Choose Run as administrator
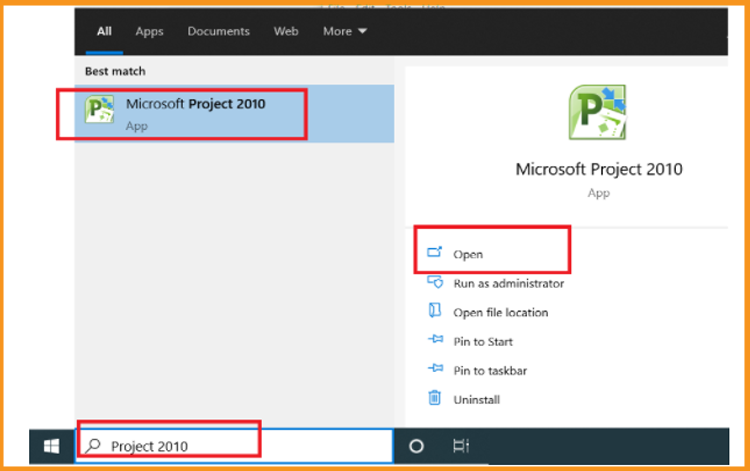The height and width of the screenshot is (471, 750). tap(508, 284)
